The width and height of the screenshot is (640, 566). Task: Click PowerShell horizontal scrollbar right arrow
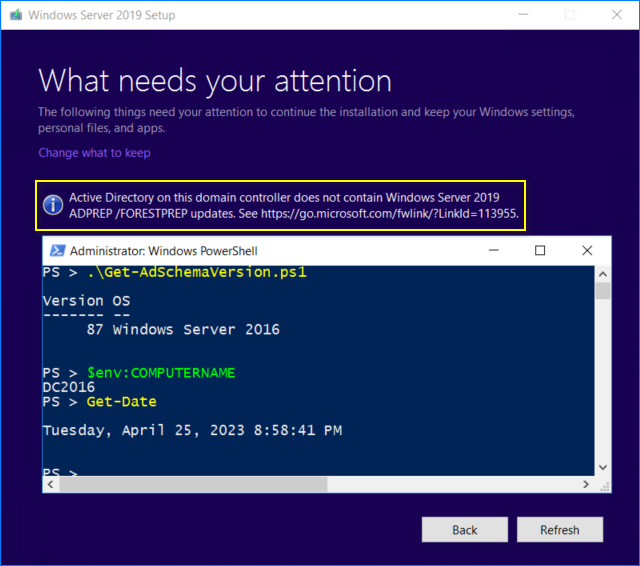[x=586, y=484]
